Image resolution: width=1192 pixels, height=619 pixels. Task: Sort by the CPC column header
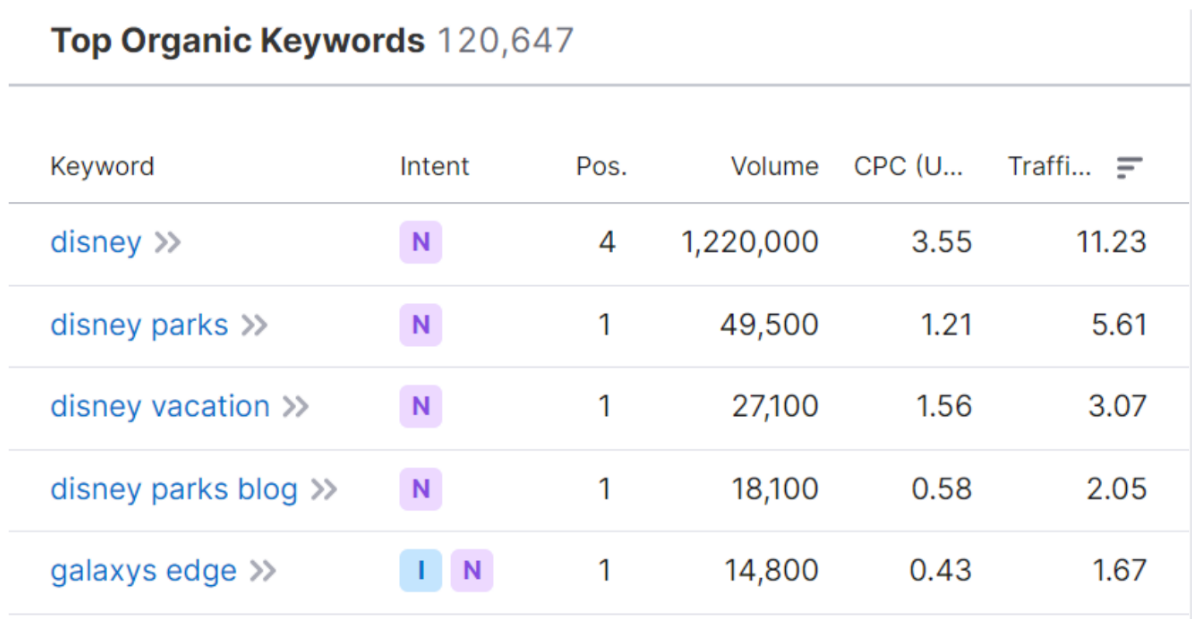pos(908,167)
